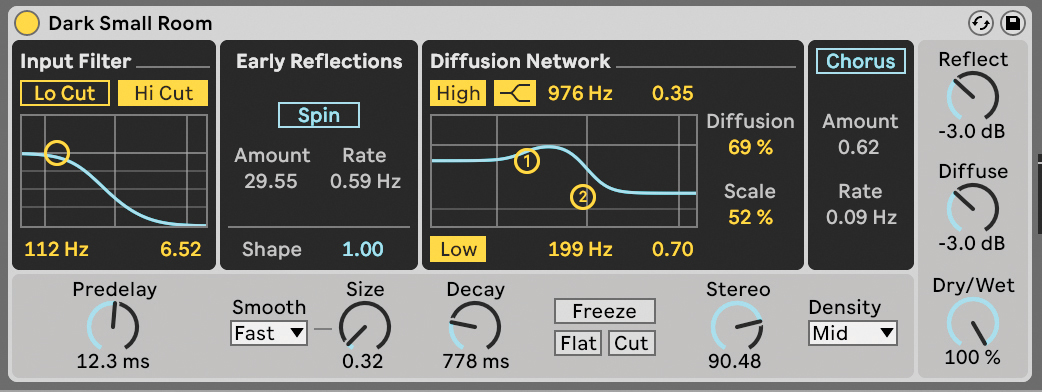1042x392 pixels.
Task: Click the Size value 0.32
Action: (363, 361)
